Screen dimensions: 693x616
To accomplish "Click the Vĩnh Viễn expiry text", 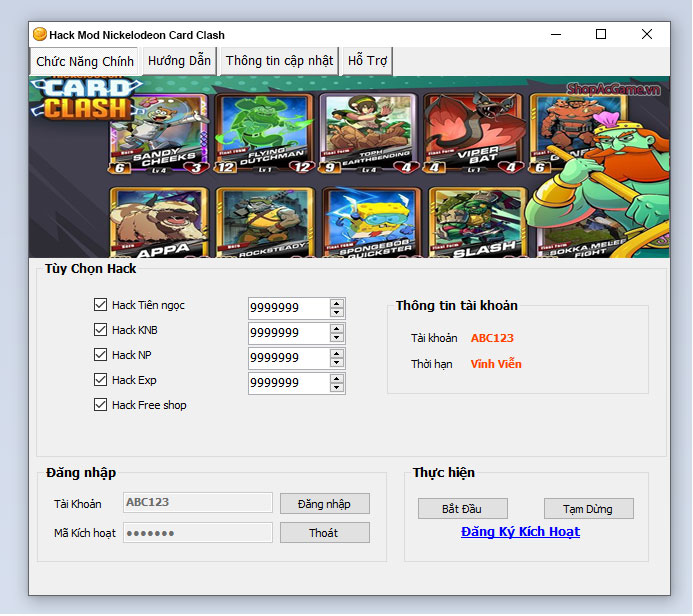I will [x=496, y=364].
